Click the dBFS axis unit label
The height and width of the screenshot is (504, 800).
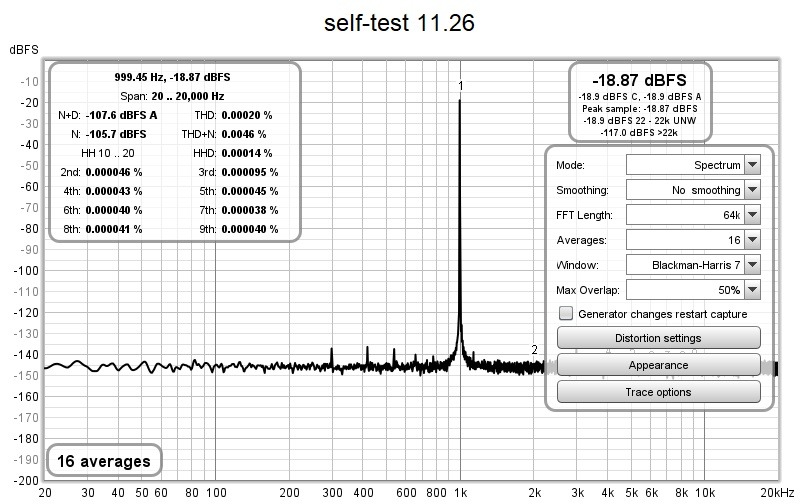click(23, 49)
